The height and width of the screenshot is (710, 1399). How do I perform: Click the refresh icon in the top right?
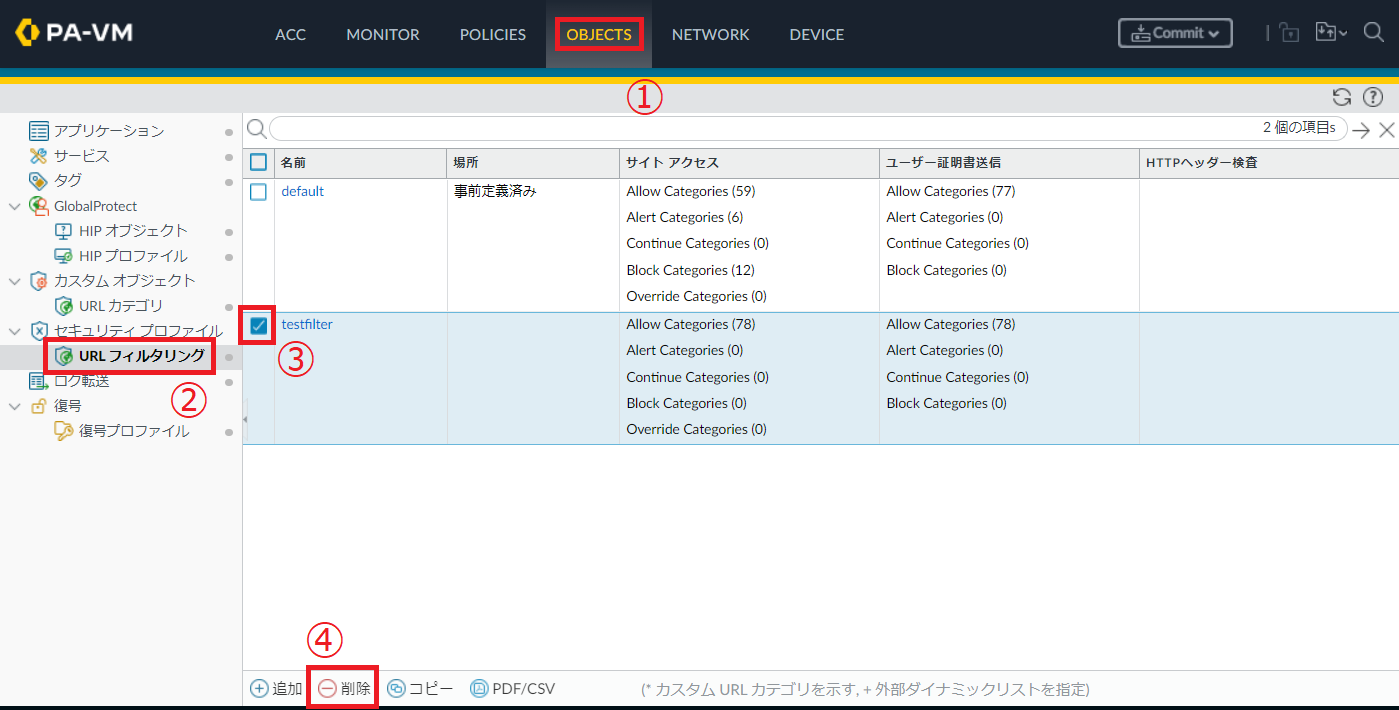point(1342,97)
